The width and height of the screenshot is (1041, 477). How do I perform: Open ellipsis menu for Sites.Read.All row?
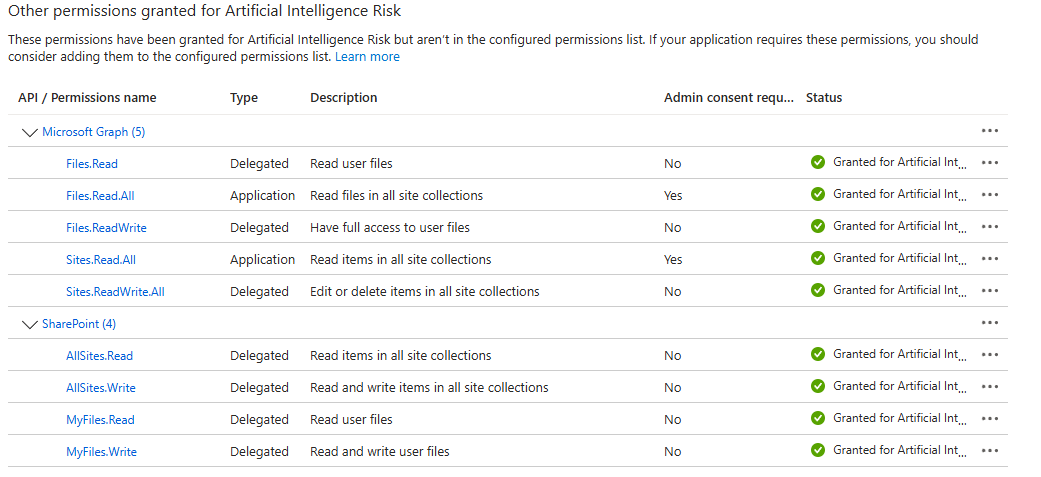990,259
